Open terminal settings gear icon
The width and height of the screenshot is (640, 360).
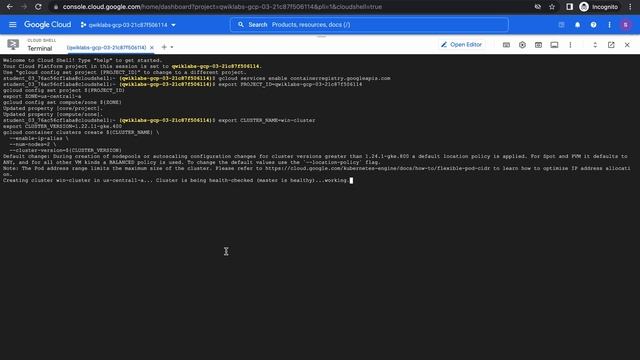click(522, 45)
